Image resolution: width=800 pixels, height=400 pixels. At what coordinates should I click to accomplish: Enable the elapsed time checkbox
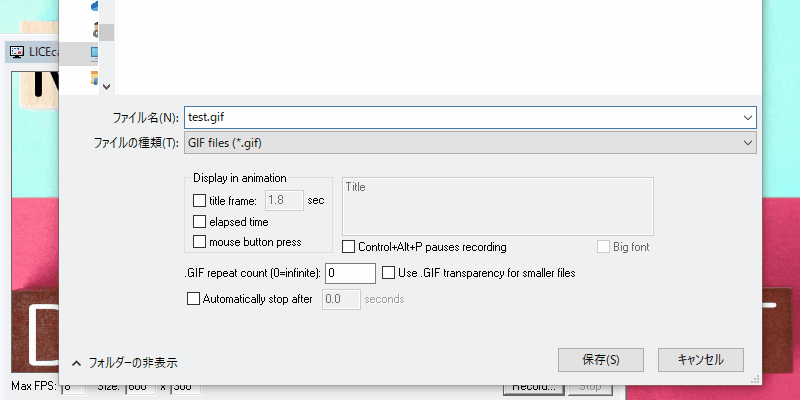[x=199, y=222]
